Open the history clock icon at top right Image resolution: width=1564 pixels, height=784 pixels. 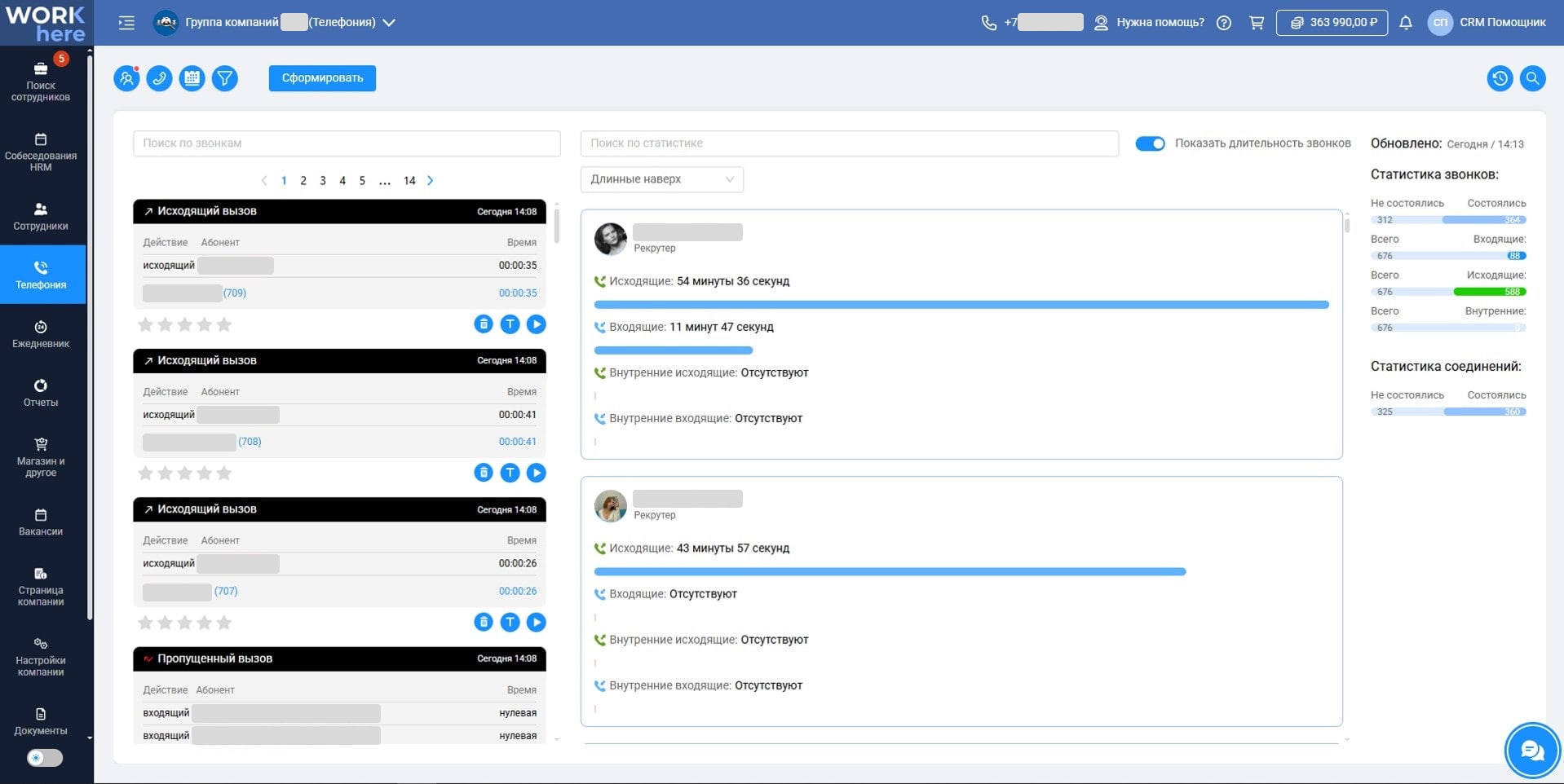tap(1500, 78)
